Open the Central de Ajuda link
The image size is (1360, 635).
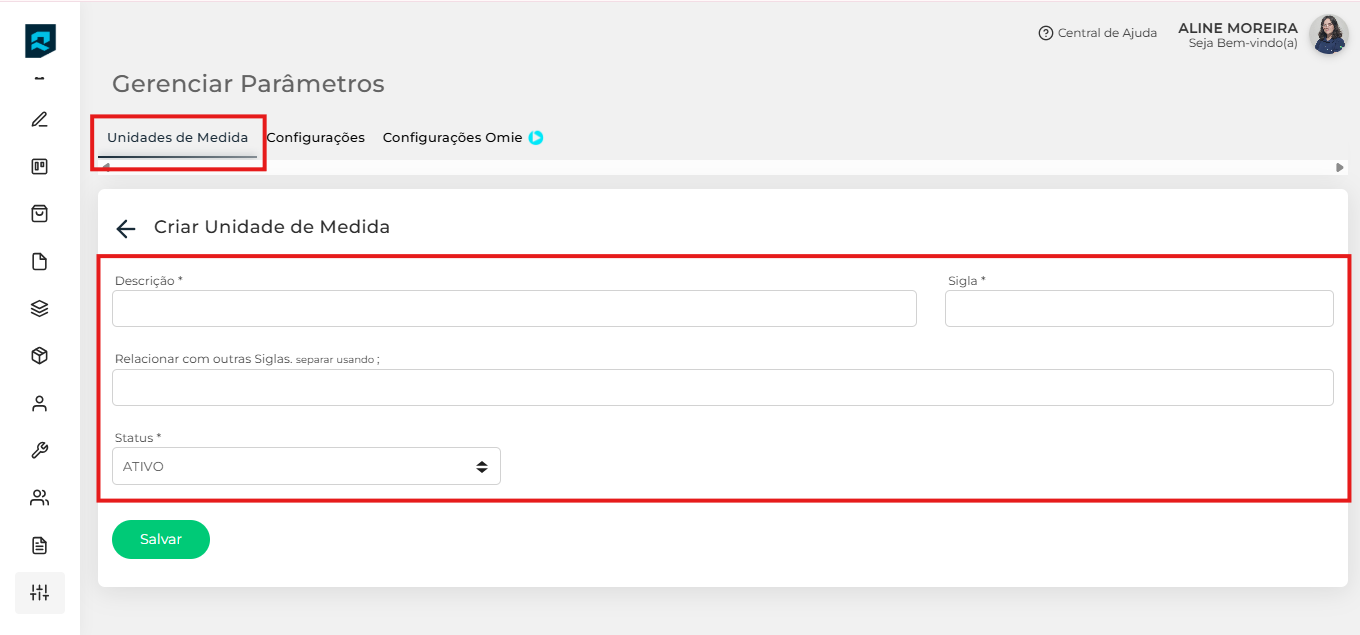pyautogui.click(x=1097, y=33)
